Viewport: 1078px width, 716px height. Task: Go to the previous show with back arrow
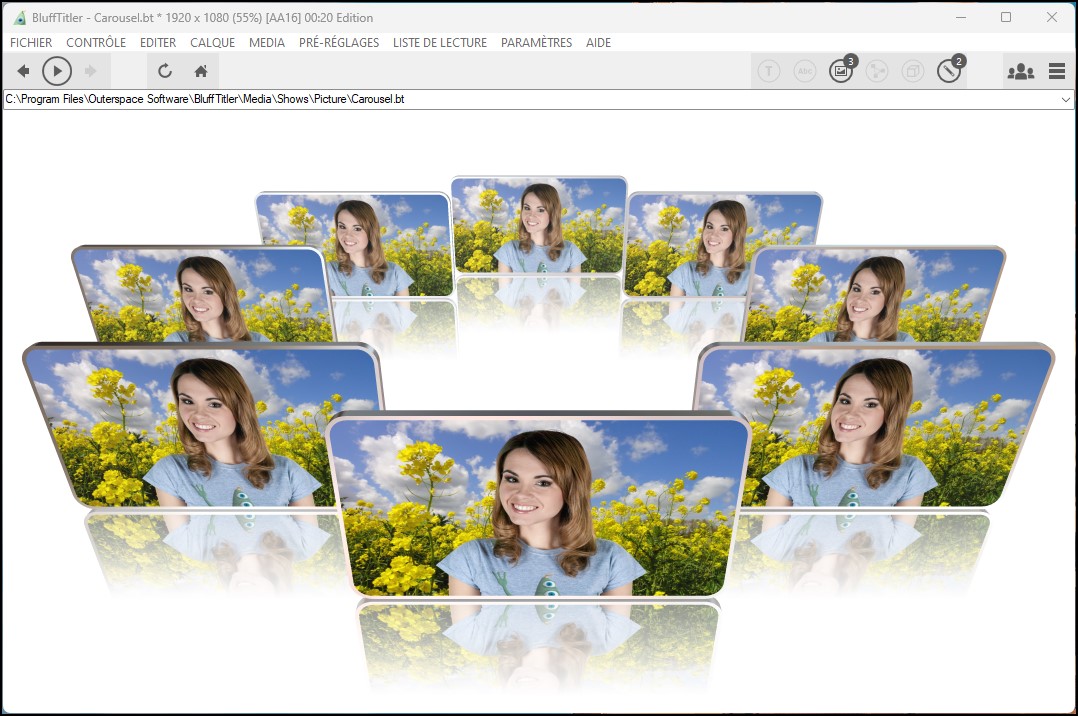tap(23, 71)
